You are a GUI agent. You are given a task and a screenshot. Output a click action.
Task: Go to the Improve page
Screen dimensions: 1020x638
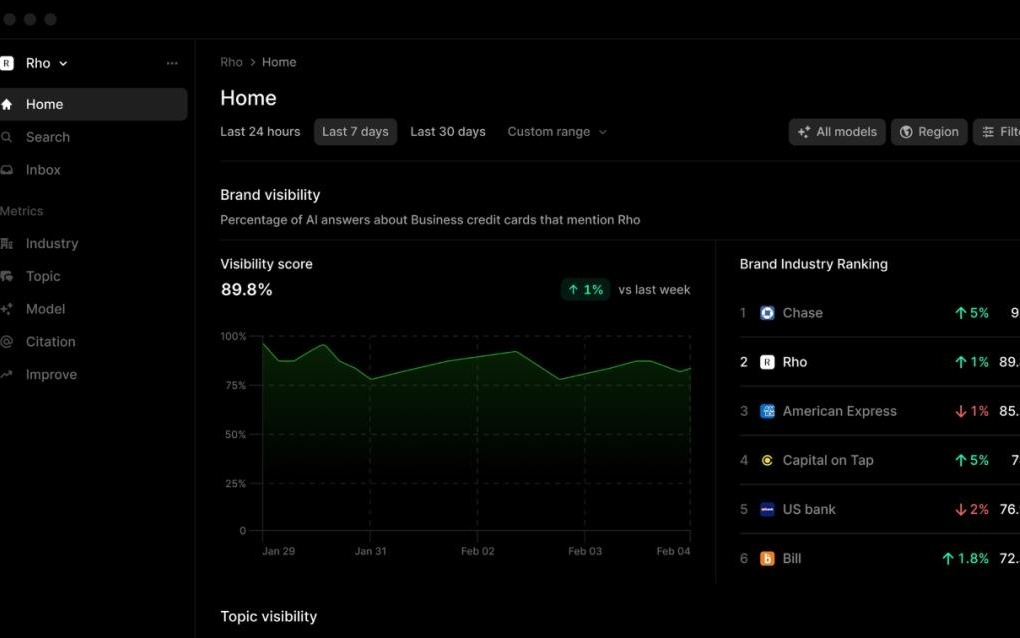51,375
